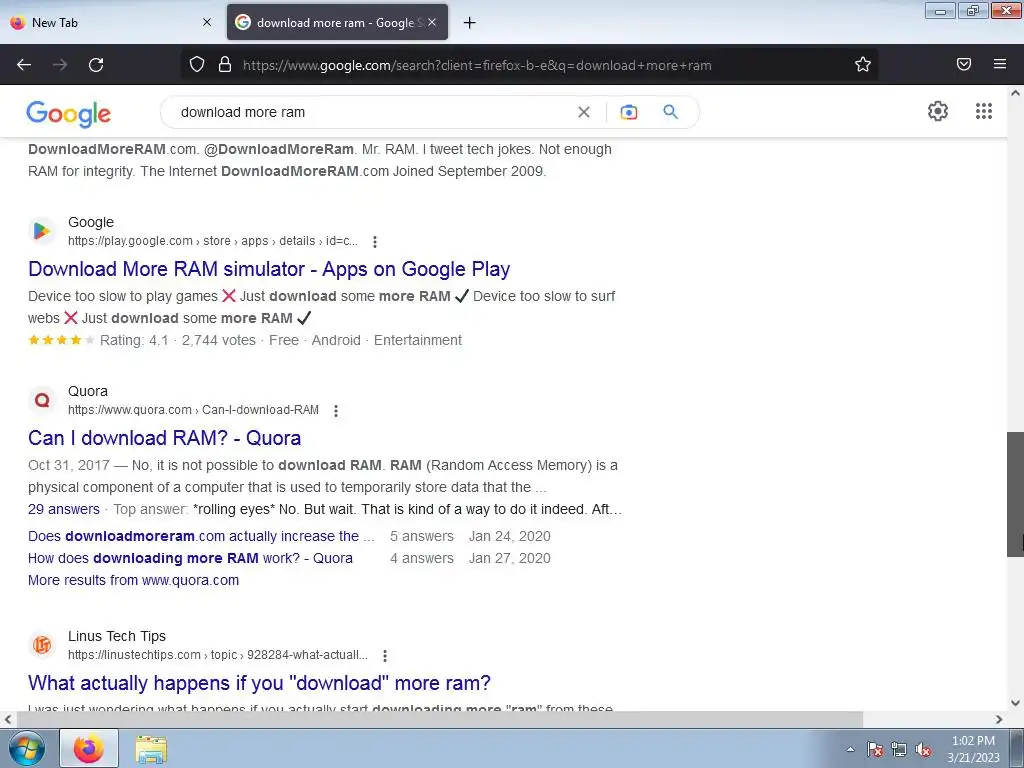
Task: Open the 29 answers link
Action: coord(64,509)
